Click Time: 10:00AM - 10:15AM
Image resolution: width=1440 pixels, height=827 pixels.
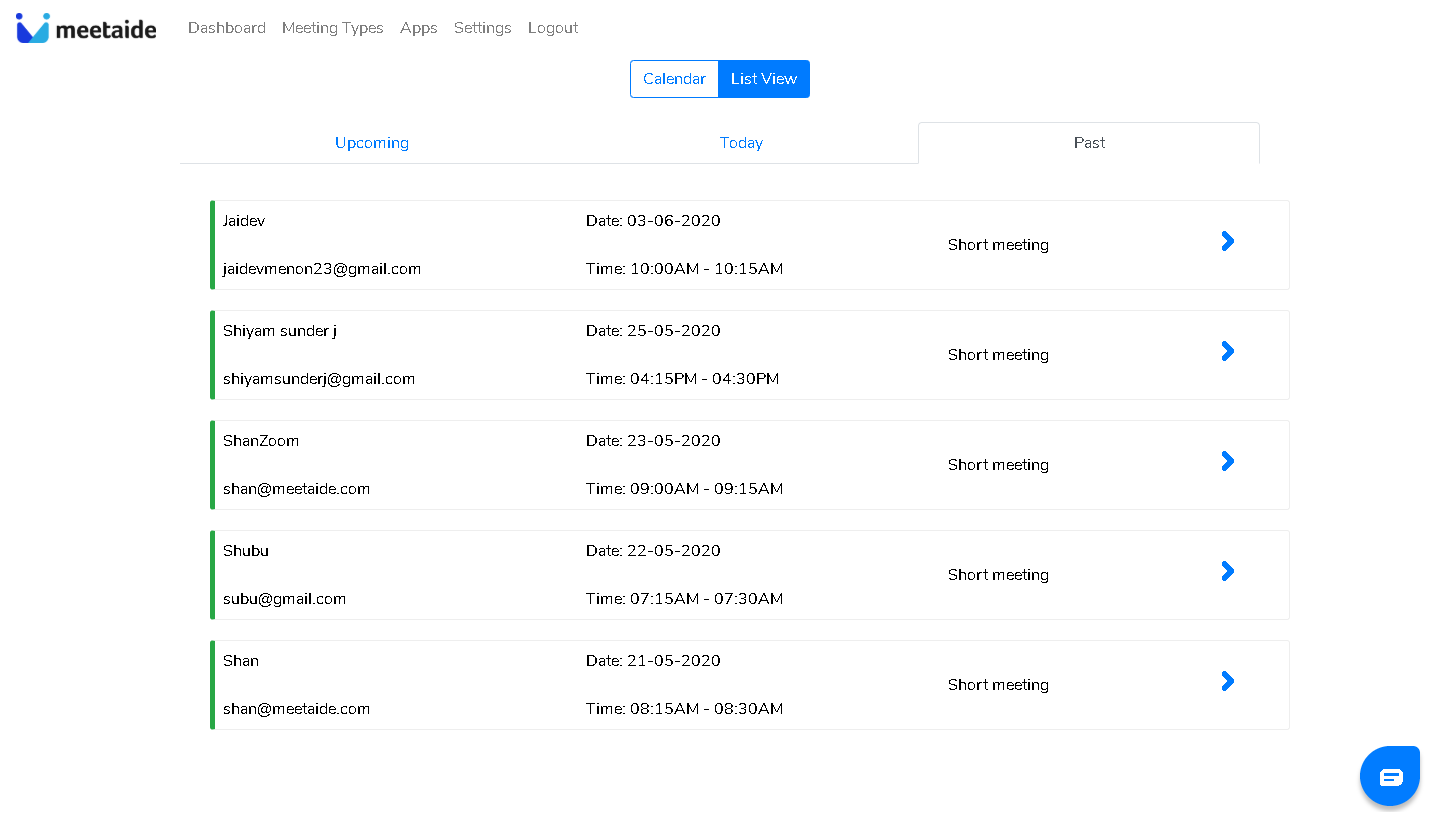(x=685, y=269)
